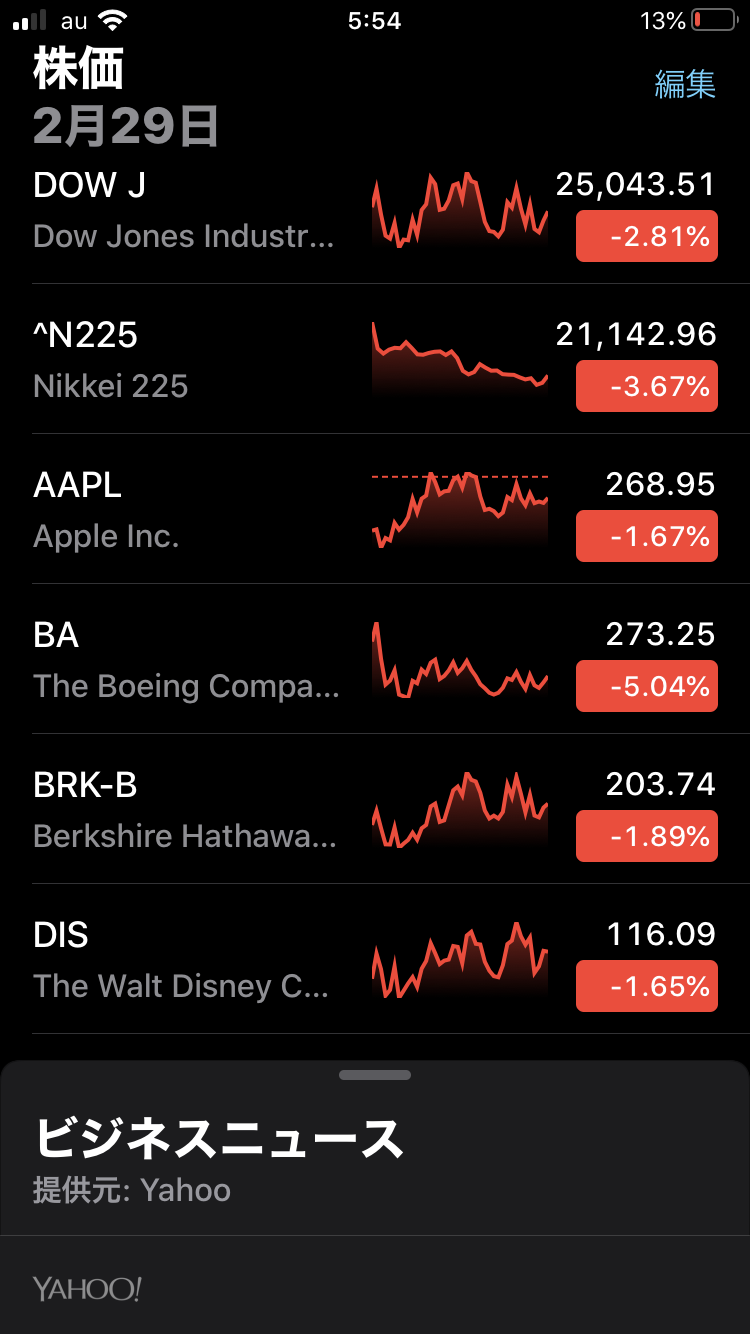Toggle Boeing -5.04% change badge
The image size is (750, 1334).
click(646, 686)
